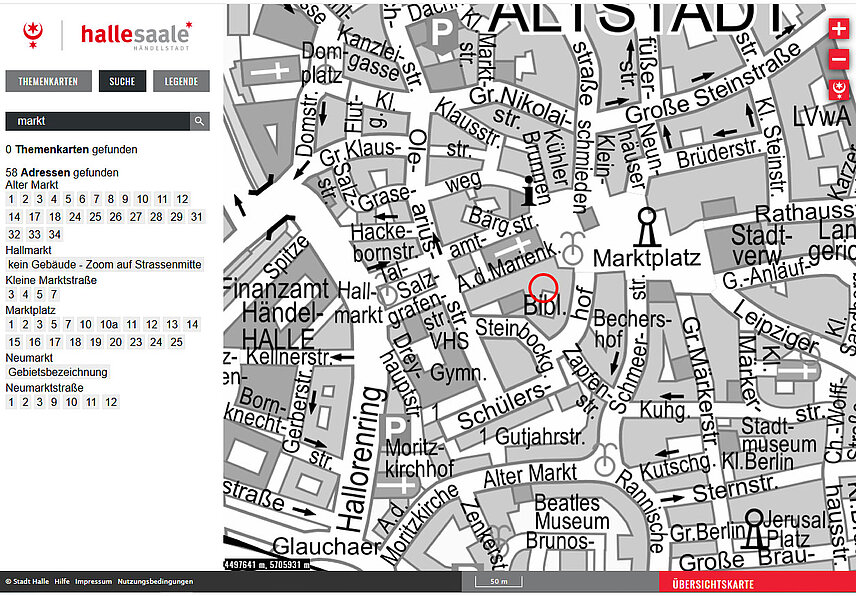Screen dimensions: 856x596
Task: Zoom in with the red plus button
Action: [x=838, y=30]
